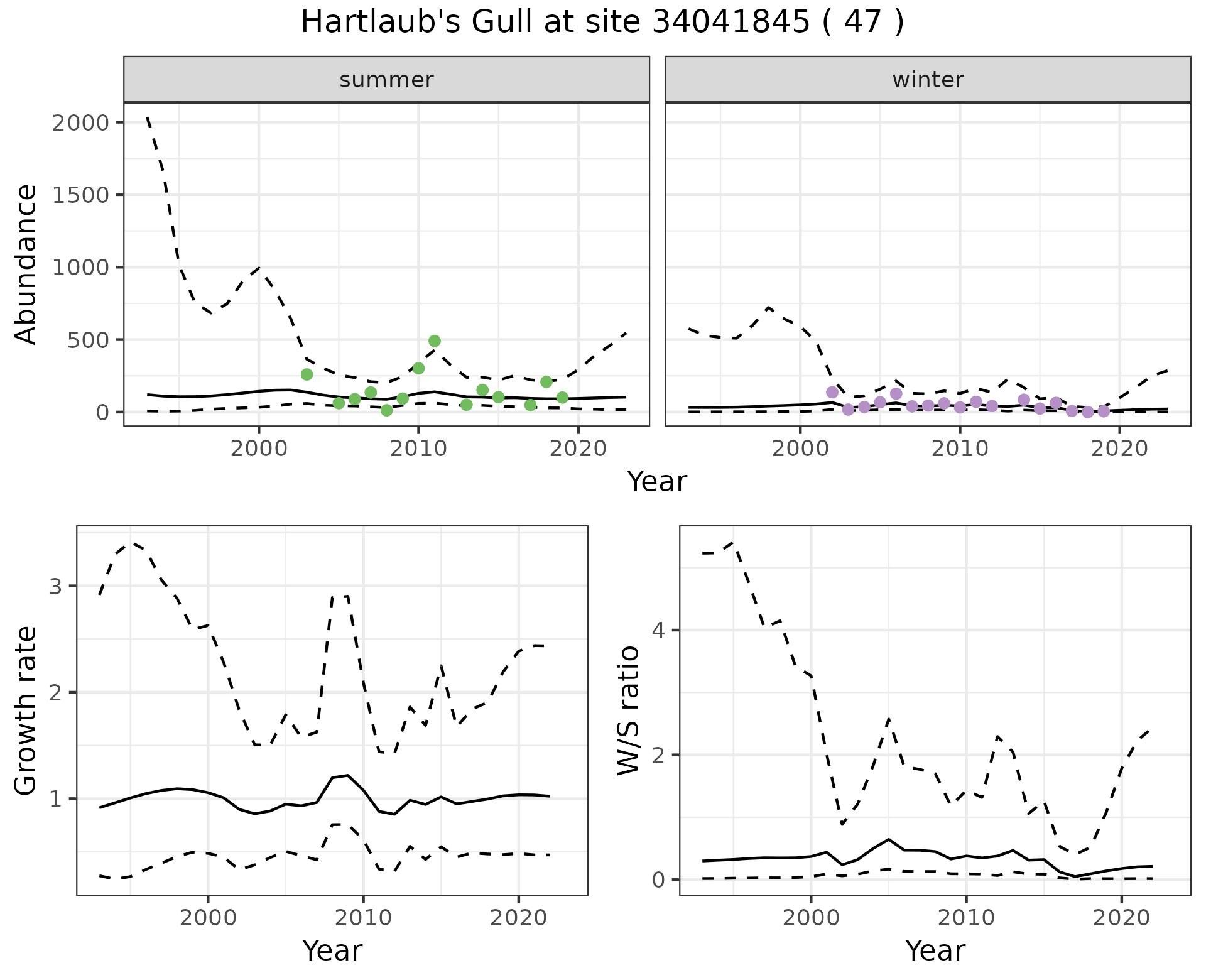Viewport: 1206px width, 980px height.
Task: Select the rightmost green point in summer panel
Action: coord(562,398)
